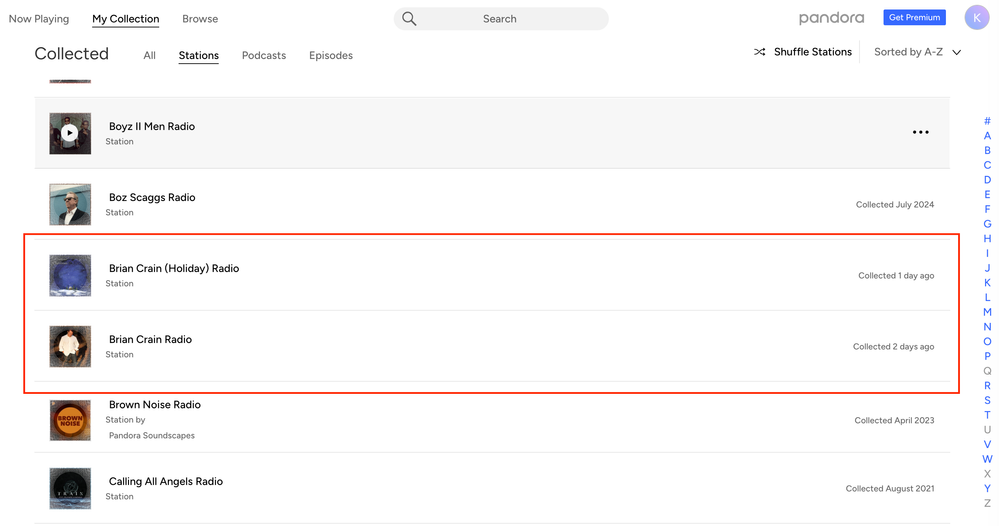Open the Boz Scaggs Radio title
Image resolution: width=999 pixels, height=526 pixels.
point(152,197)
